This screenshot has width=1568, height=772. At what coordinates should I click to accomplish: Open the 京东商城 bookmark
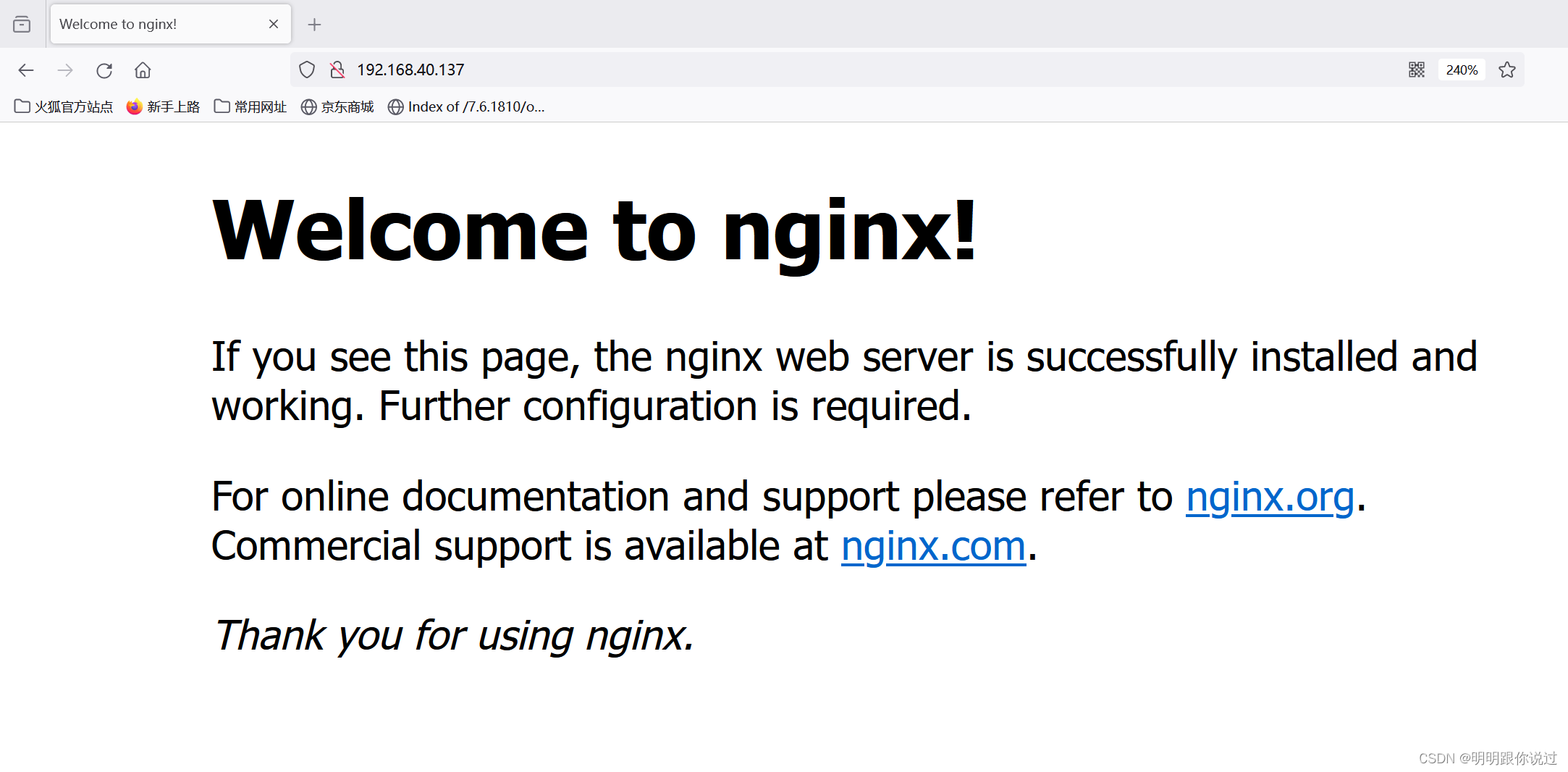tap(337, 107)
